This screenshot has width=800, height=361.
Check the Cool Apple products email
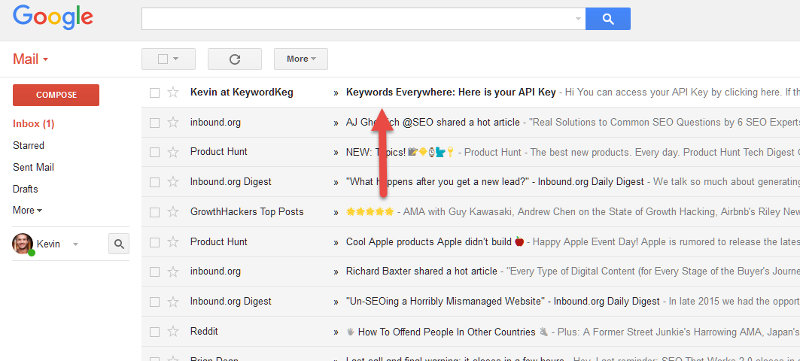(x=155, y=242)
